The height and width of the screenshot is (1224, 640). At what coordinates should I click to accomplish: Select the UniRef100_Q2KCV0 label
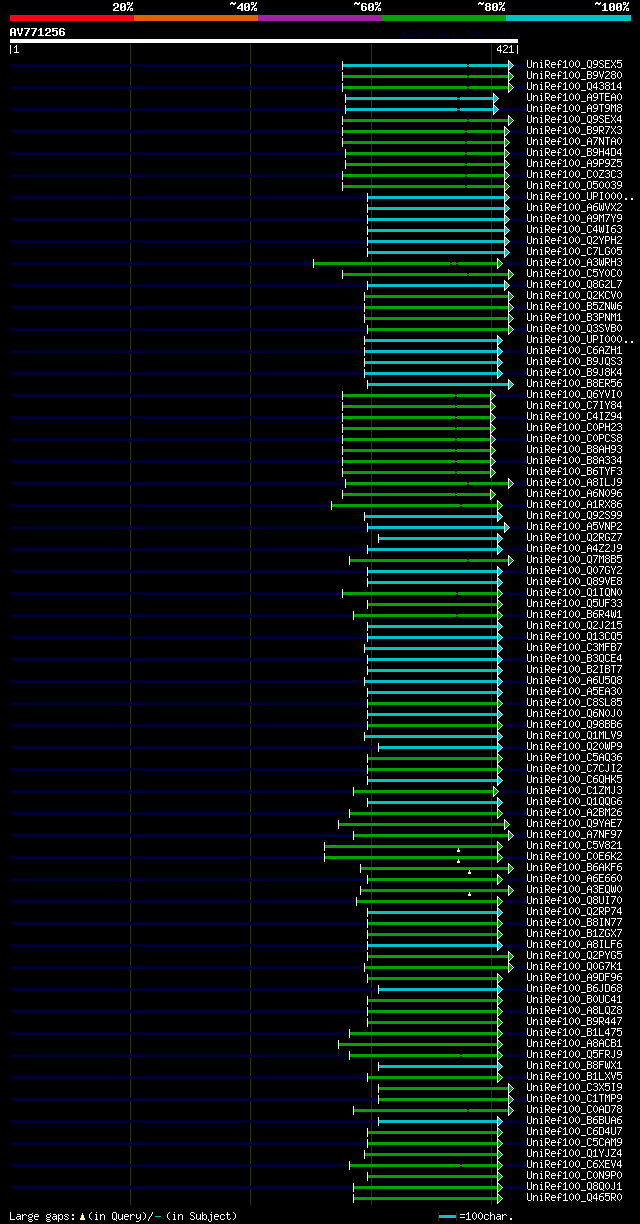[x=574, y=295]
